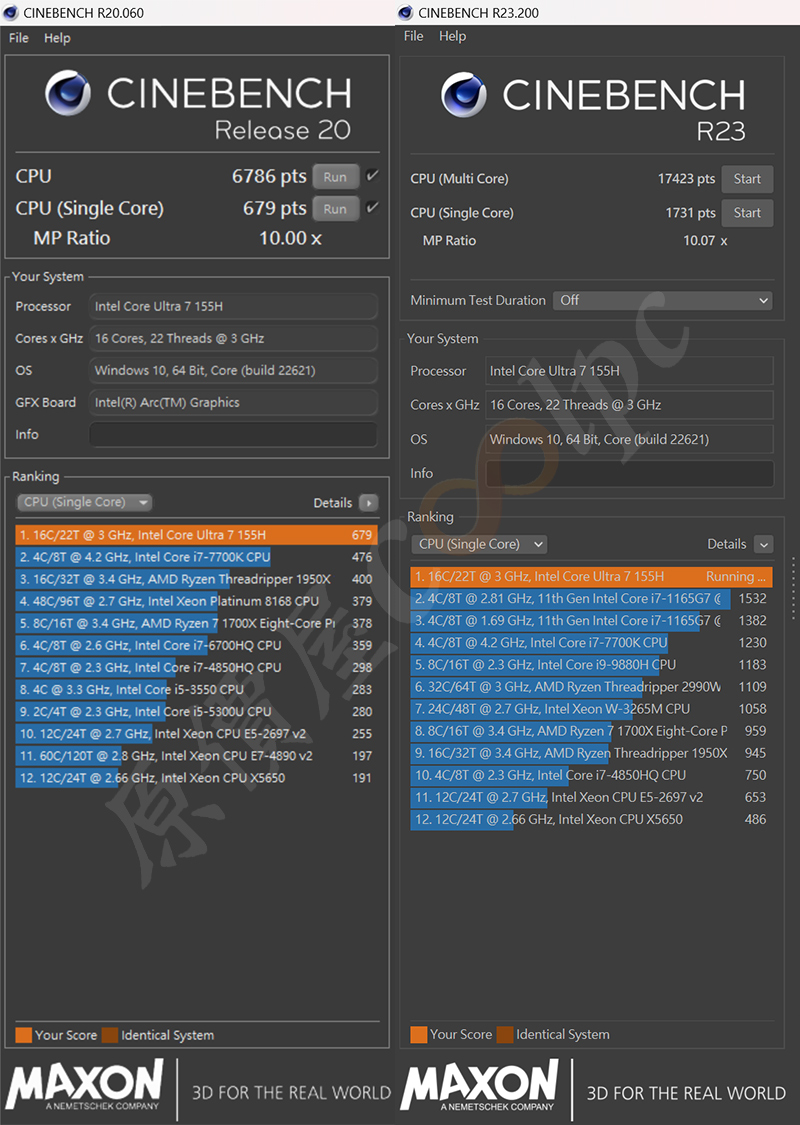Select R23 ranking row 1 marked Running
800x1125 pixels.
coord(591,576)
